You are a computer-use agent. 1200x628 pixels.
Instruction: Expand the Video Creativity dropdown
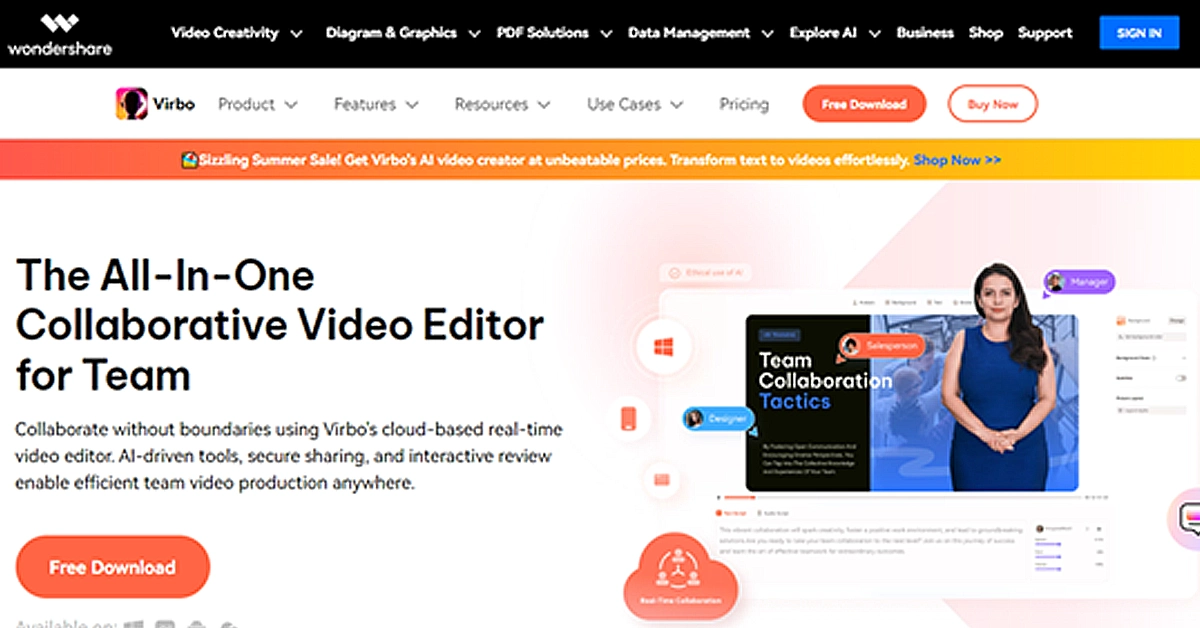[x=237, y=33]
